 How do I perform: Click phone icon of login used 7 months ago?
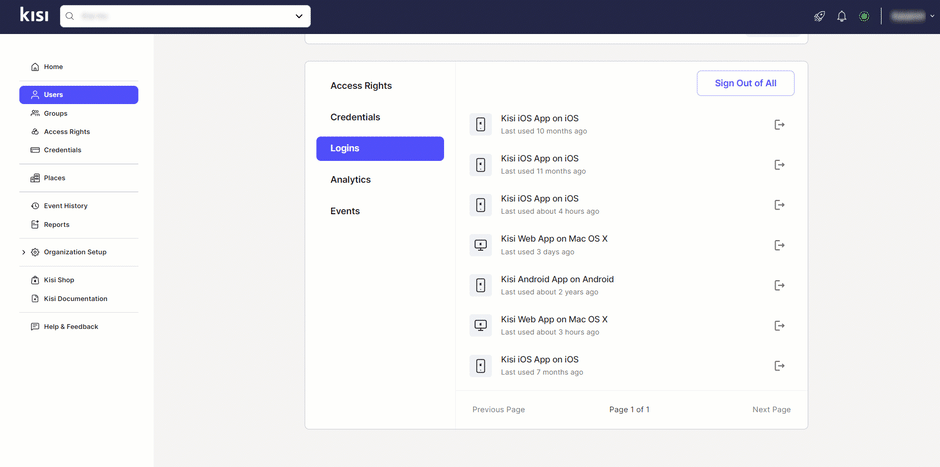click(480, 366)
